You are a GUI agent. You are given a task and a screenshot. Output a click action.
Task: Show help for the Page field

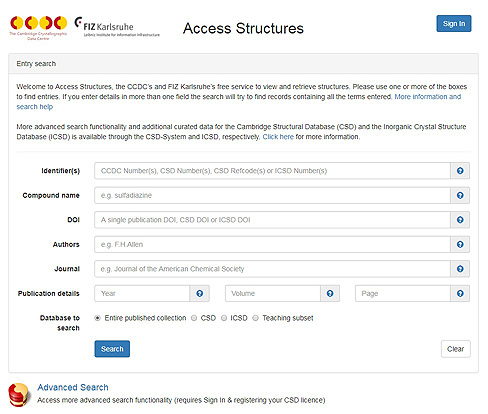coord(460,293)
